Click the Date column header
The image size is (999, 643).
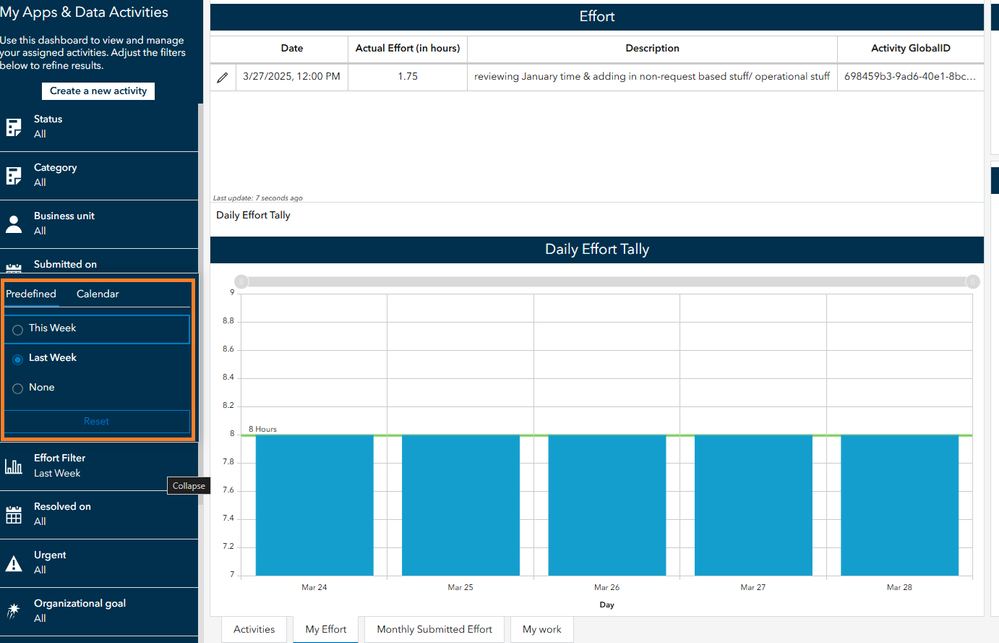pos(292,48)
